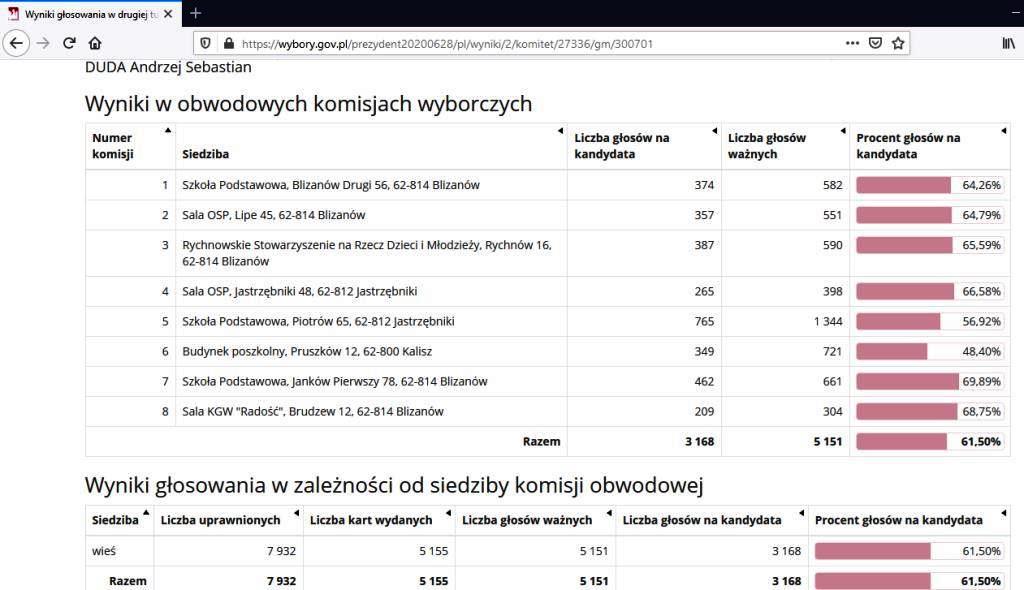The width and height of the screenshot is (1024, 590).
Task: Select Budynek poszkolny, Pruszków 12 row
Action: (x=547, y=351)
